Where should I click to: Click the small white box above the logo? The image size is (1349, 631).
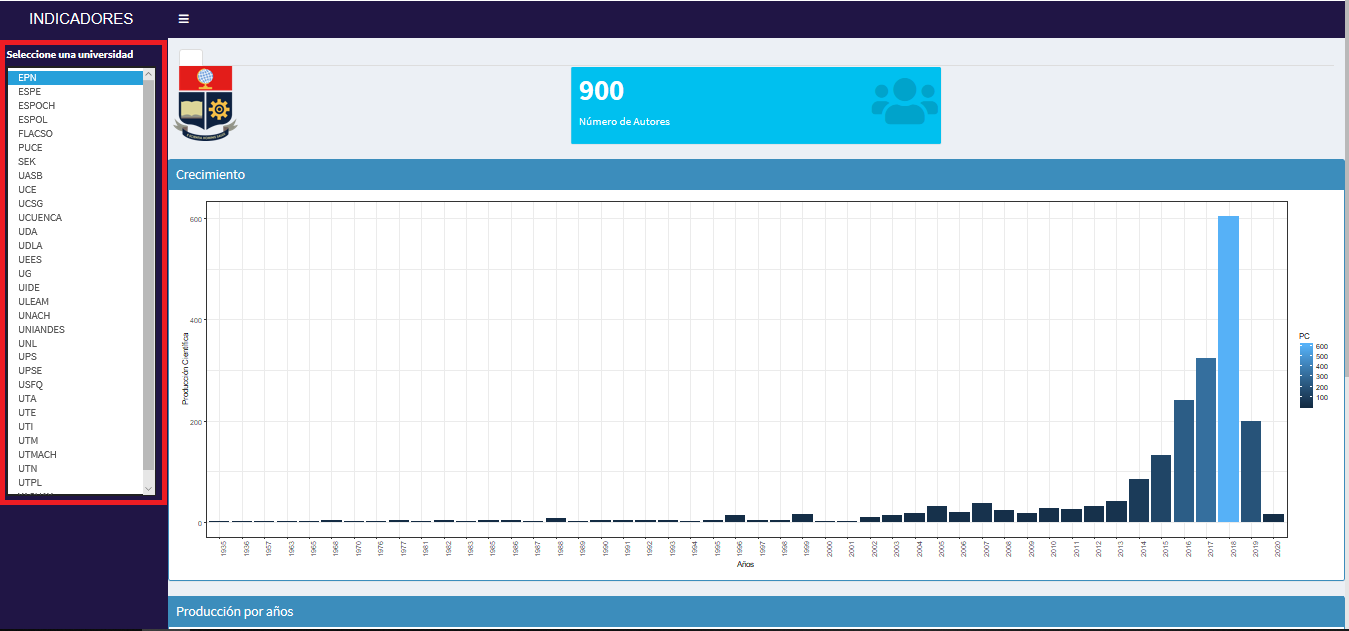[x=191, y=58]
